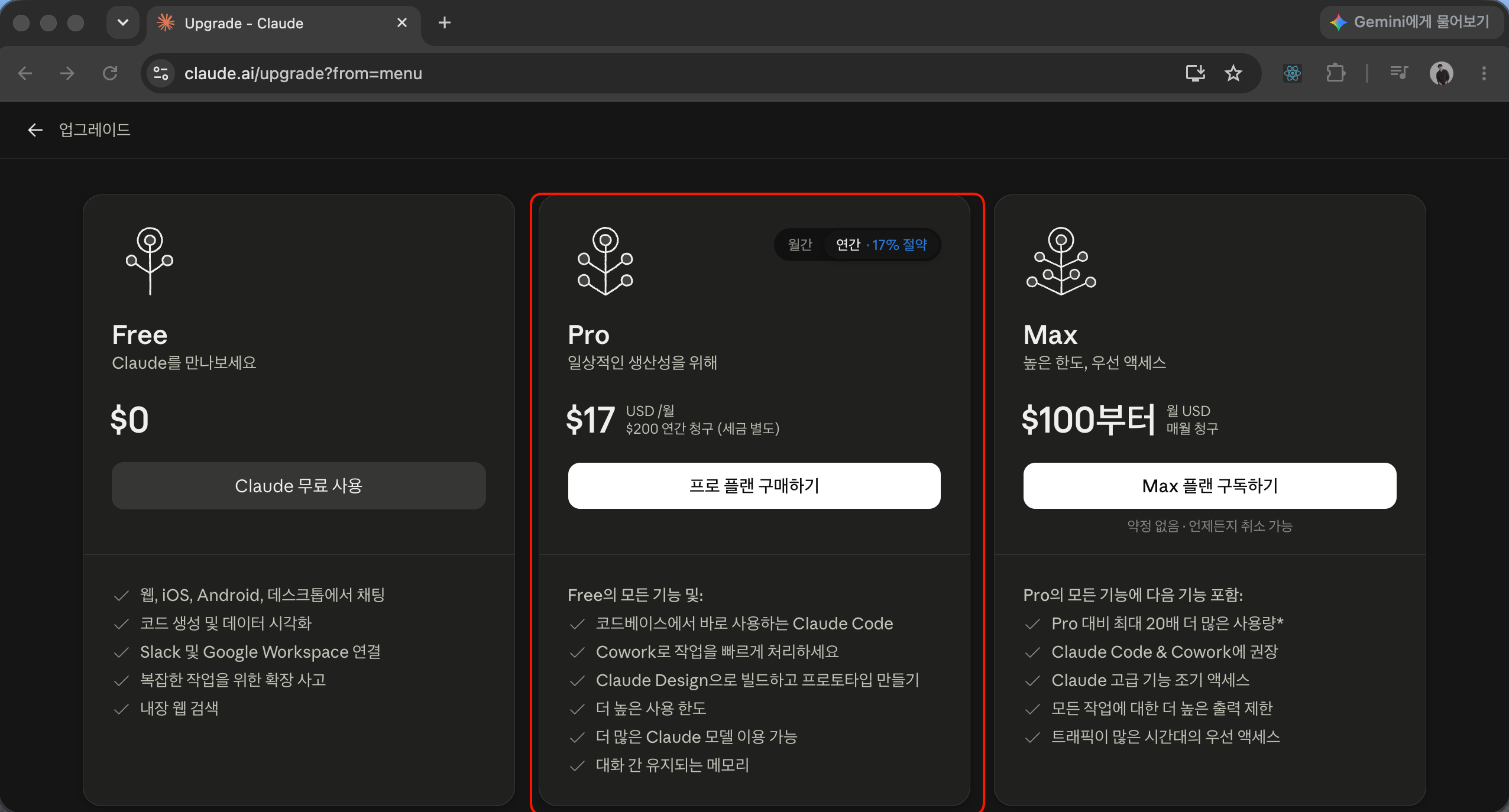Select 연간 · 17% 절약 billing option

click(882, 245)
